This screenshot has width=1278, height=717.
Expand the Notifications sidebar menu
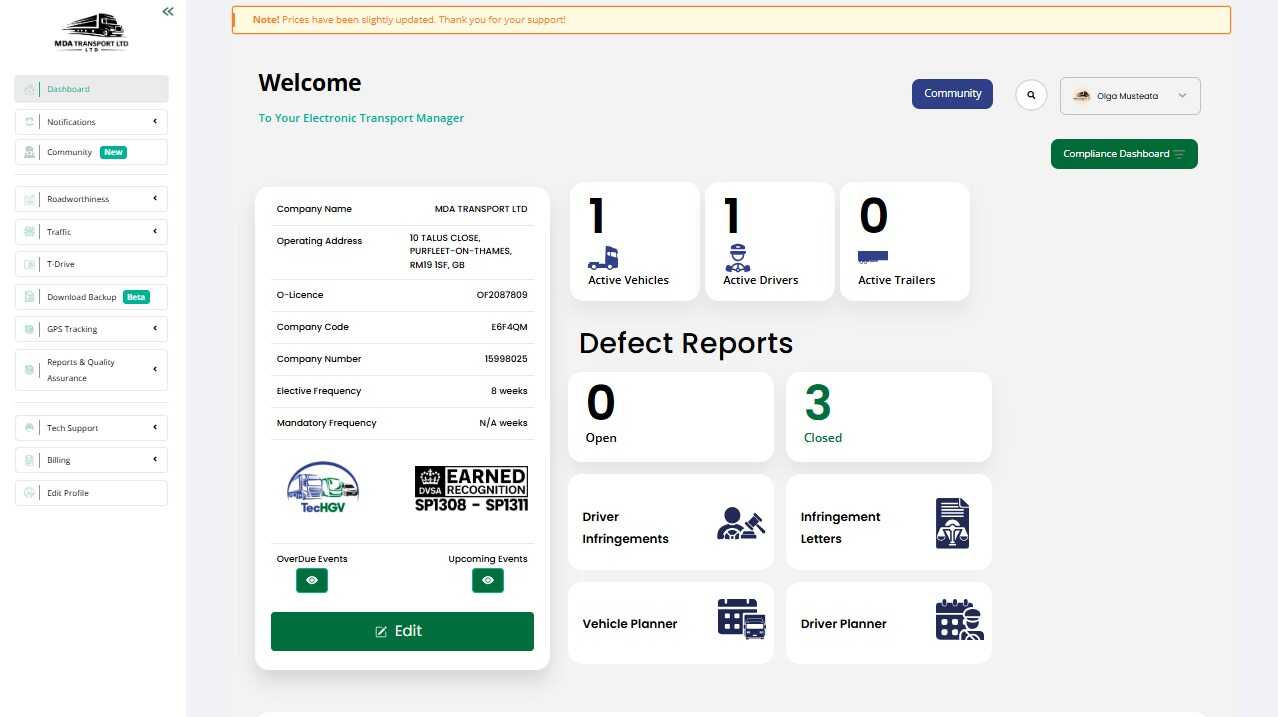tap(91, 122)
